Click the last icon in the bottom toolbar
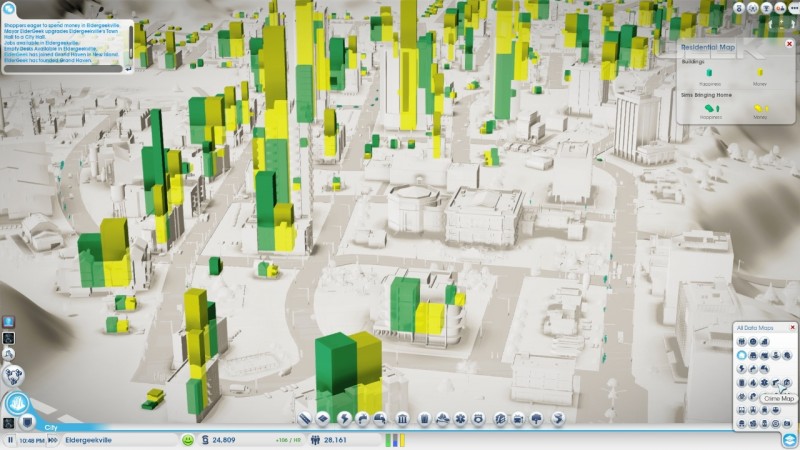This screenshot has height=450, width=800. 558,419
